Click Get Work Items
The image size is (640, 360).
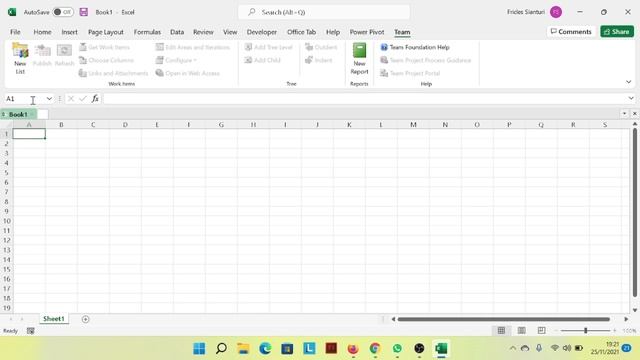[104, 47]
